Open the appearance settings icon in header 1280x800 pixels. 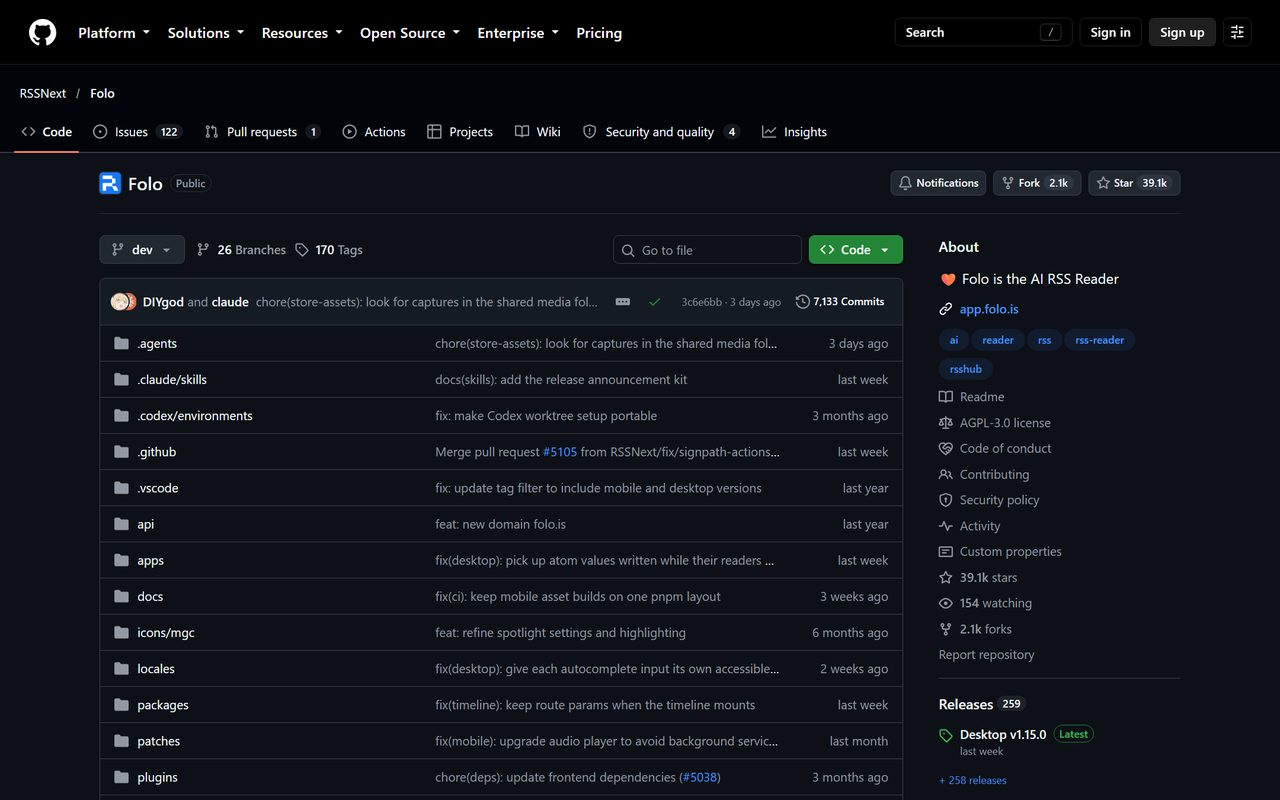pos(1237,32)
